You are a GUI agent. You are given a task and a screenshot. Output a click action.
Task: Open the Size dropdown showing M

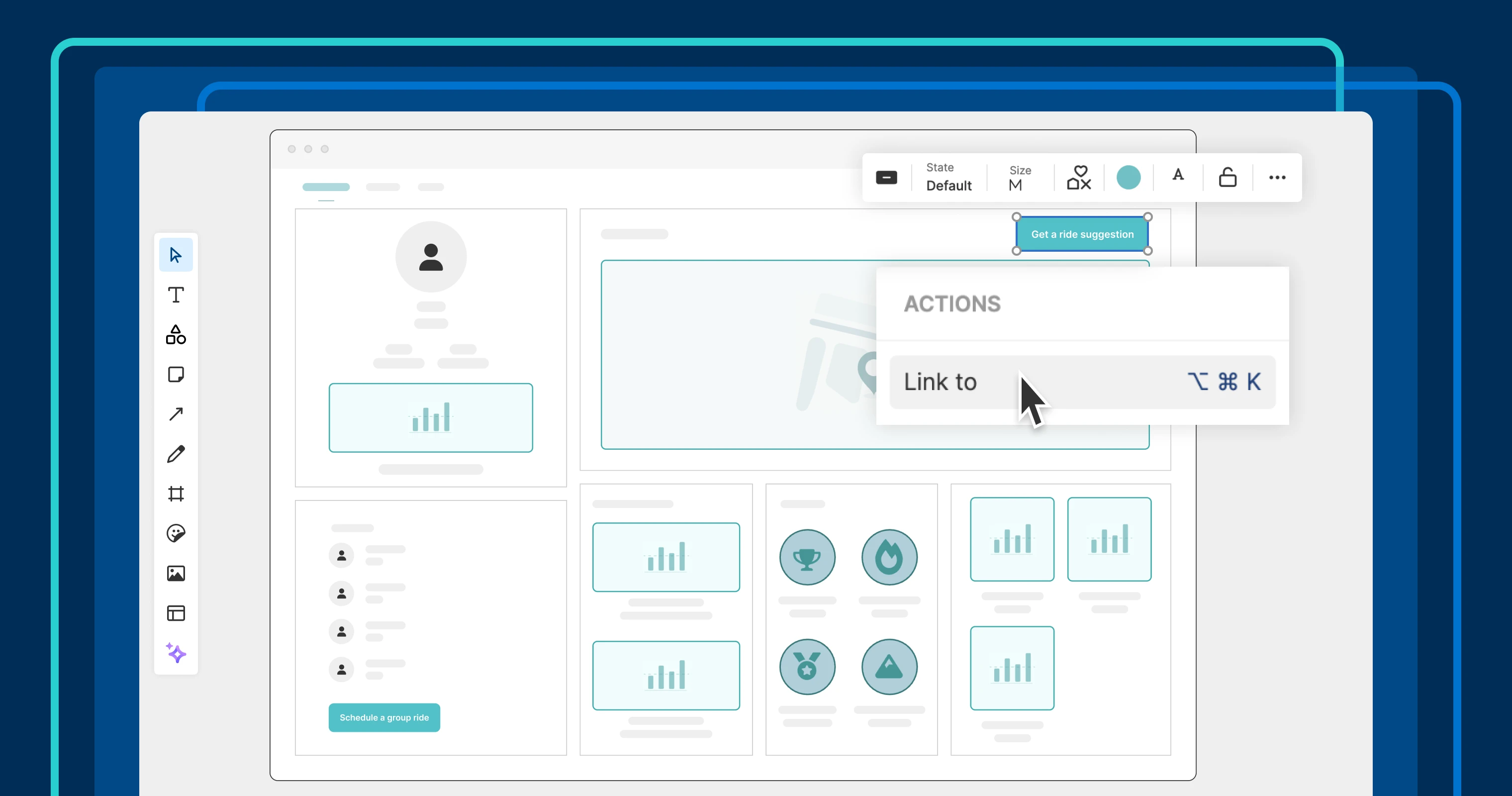1019,178
